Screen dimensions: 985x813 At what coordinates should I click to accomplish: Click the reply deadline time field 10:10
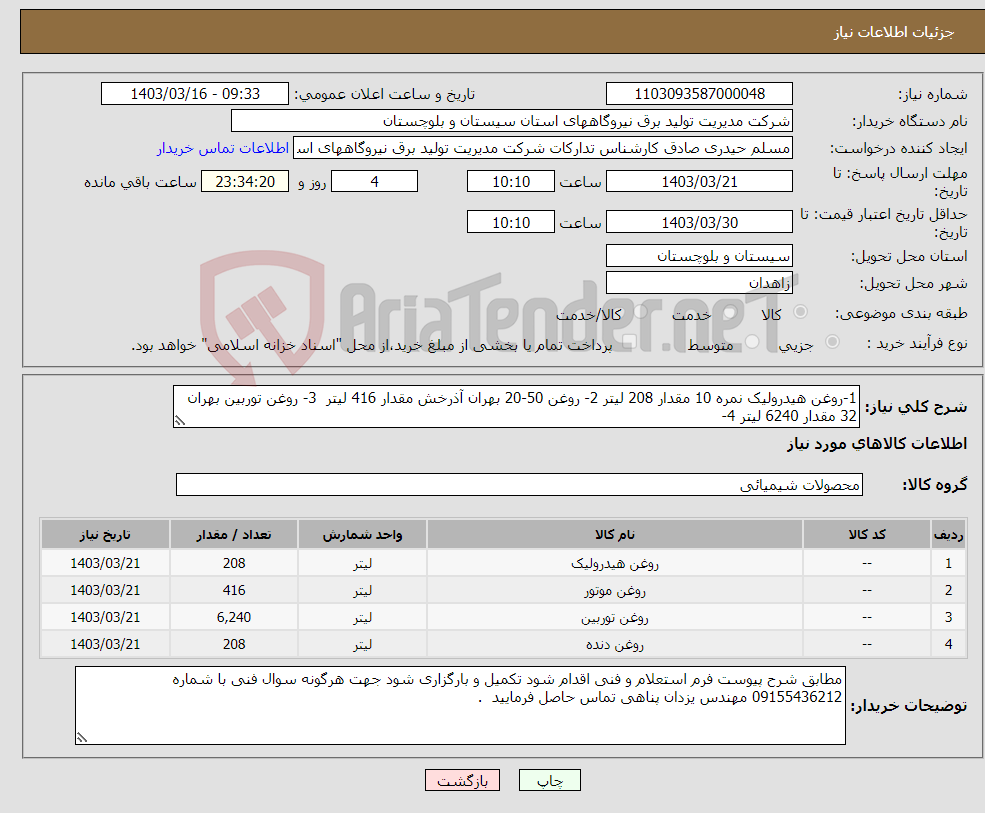511,182
